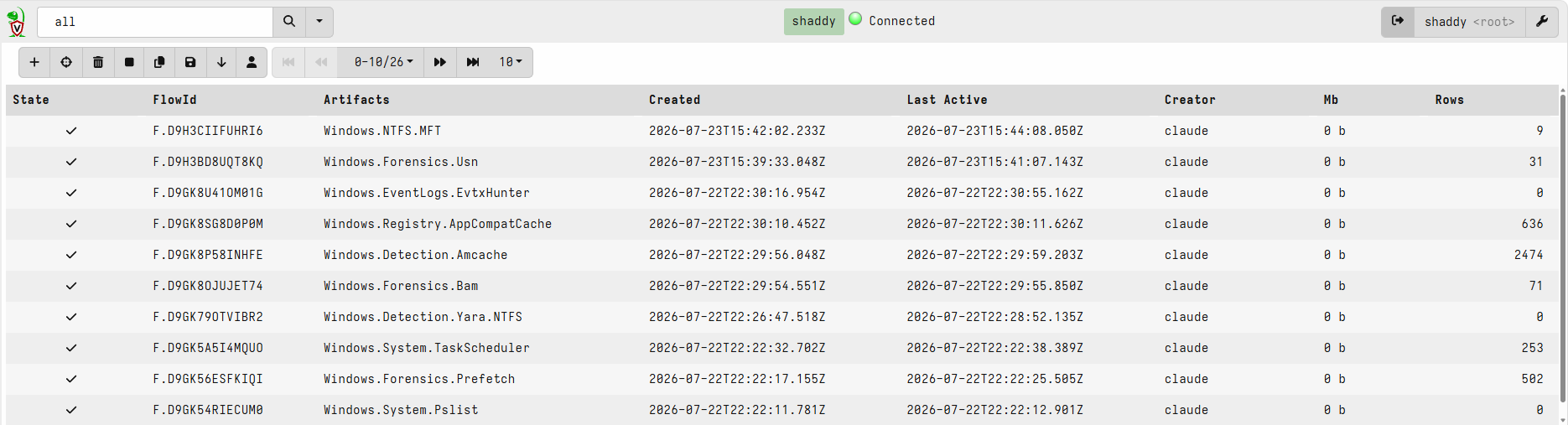Click the Windows.NTFS.MFT artifact cell

(x=382, y=131)
